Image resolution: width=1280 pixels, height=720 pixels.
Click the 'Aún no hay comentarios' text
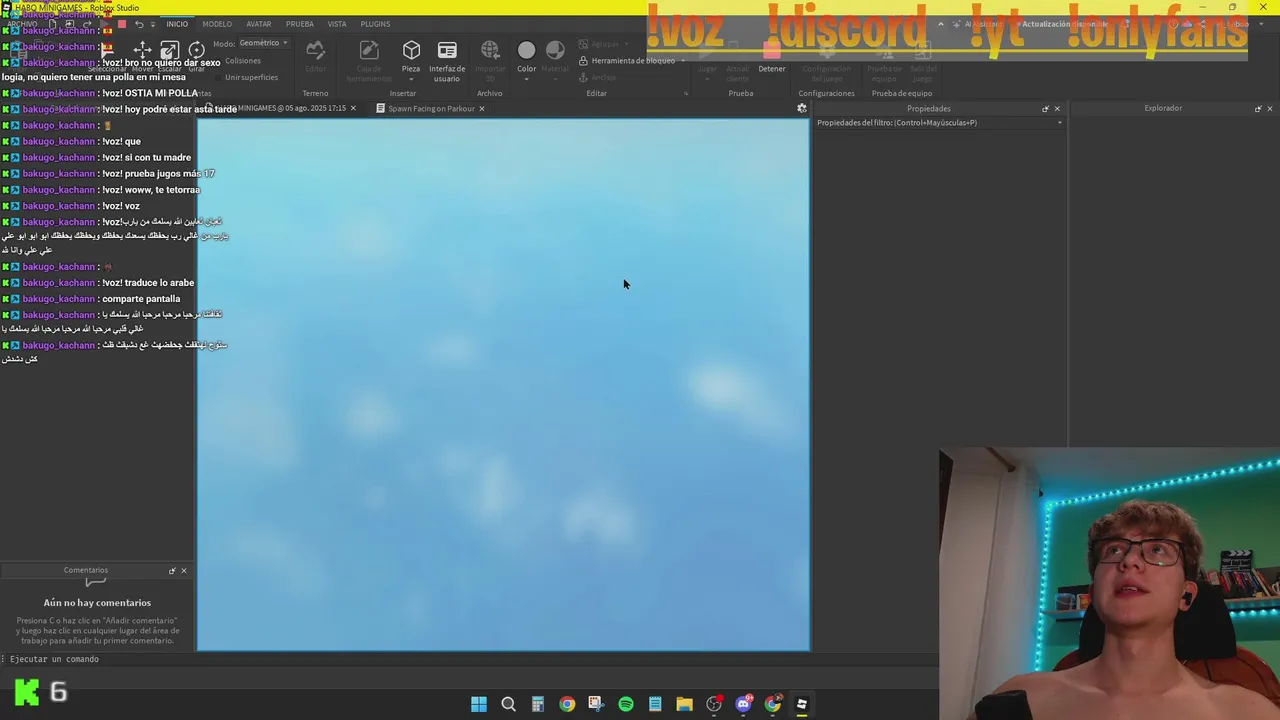point(97,603)
